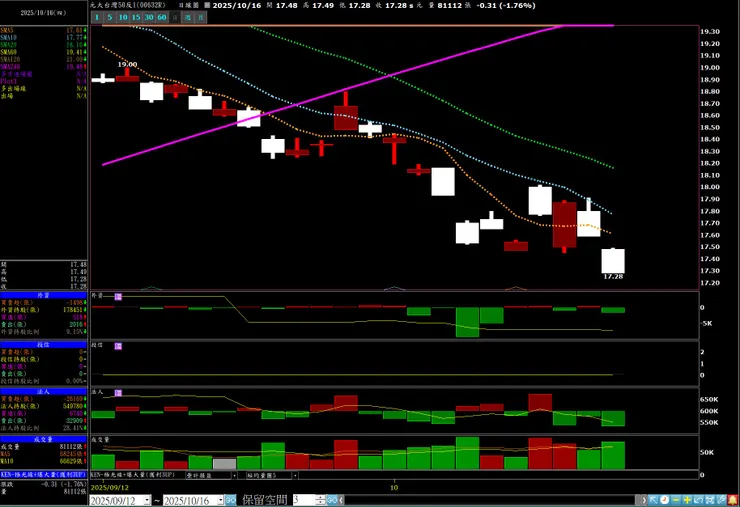Click the scrollbar right arrow

[x=642, y=500]
